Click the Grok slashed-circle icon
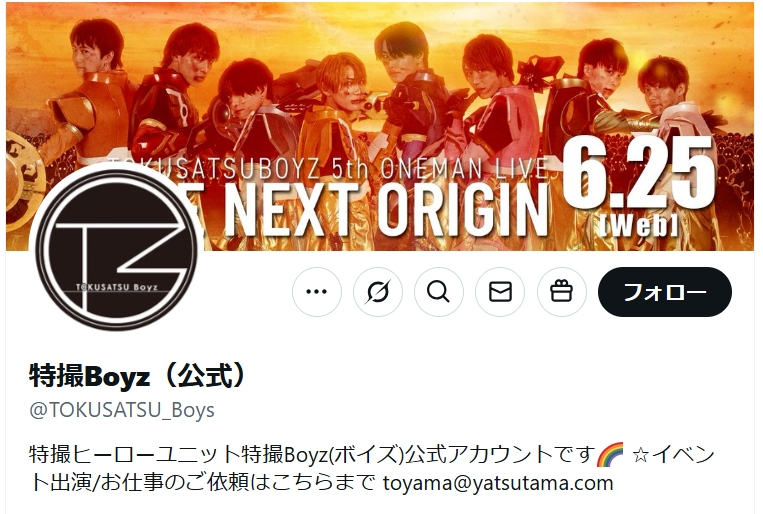 click(x=378, y=292)
